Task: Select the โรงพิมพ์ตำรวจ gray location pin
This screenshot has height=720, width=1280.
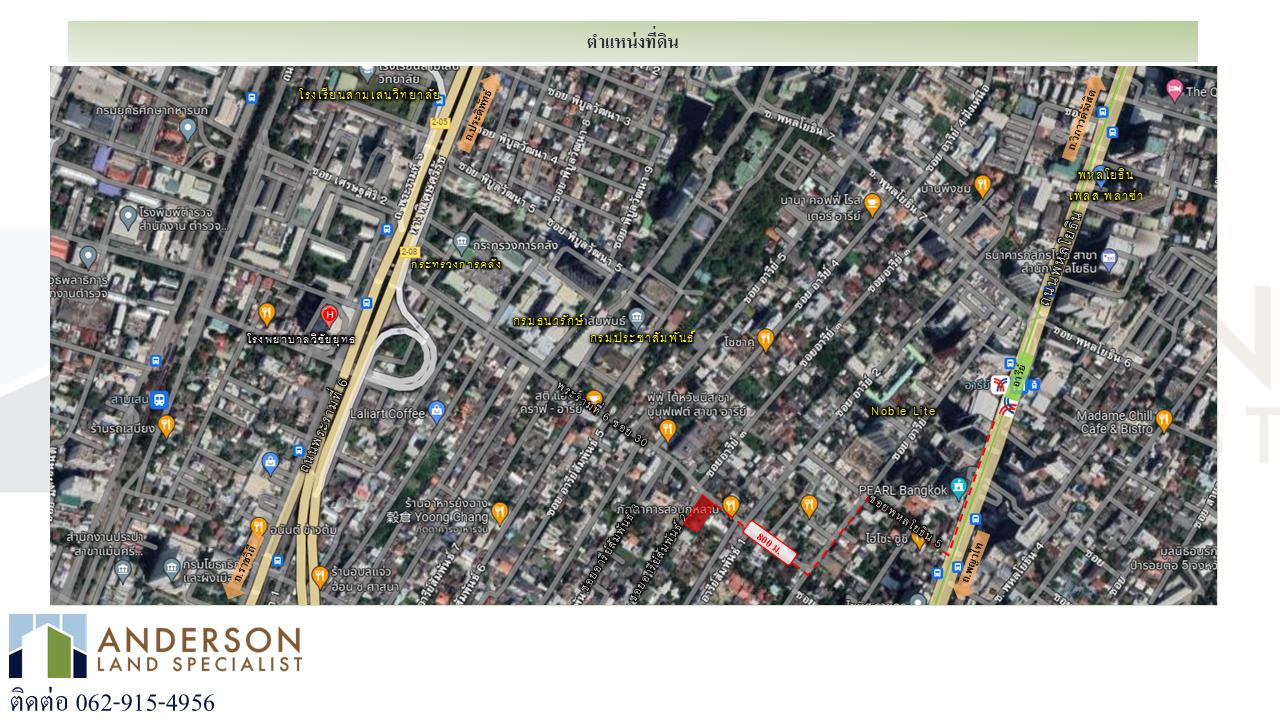Action: [128, 216]
